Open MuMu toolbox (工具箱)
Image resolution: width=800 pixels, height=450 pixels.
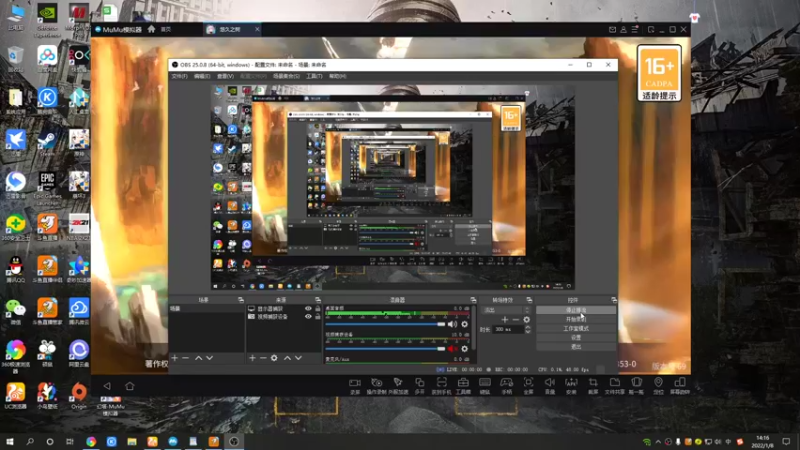click(463, 386)
